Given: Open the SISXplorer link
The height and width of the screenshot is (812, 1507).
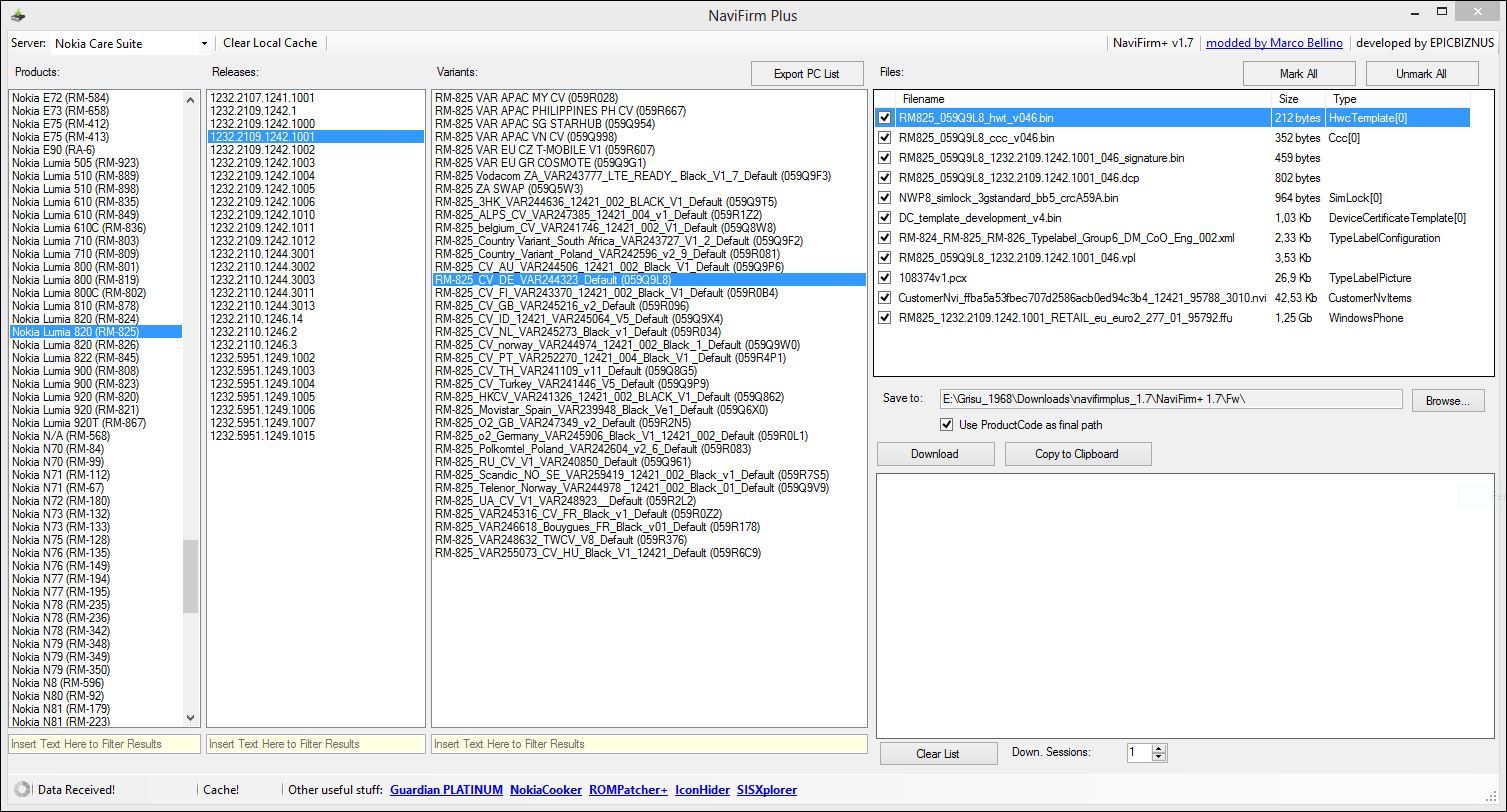Looking at the screenshot, I should click(767, 790).
